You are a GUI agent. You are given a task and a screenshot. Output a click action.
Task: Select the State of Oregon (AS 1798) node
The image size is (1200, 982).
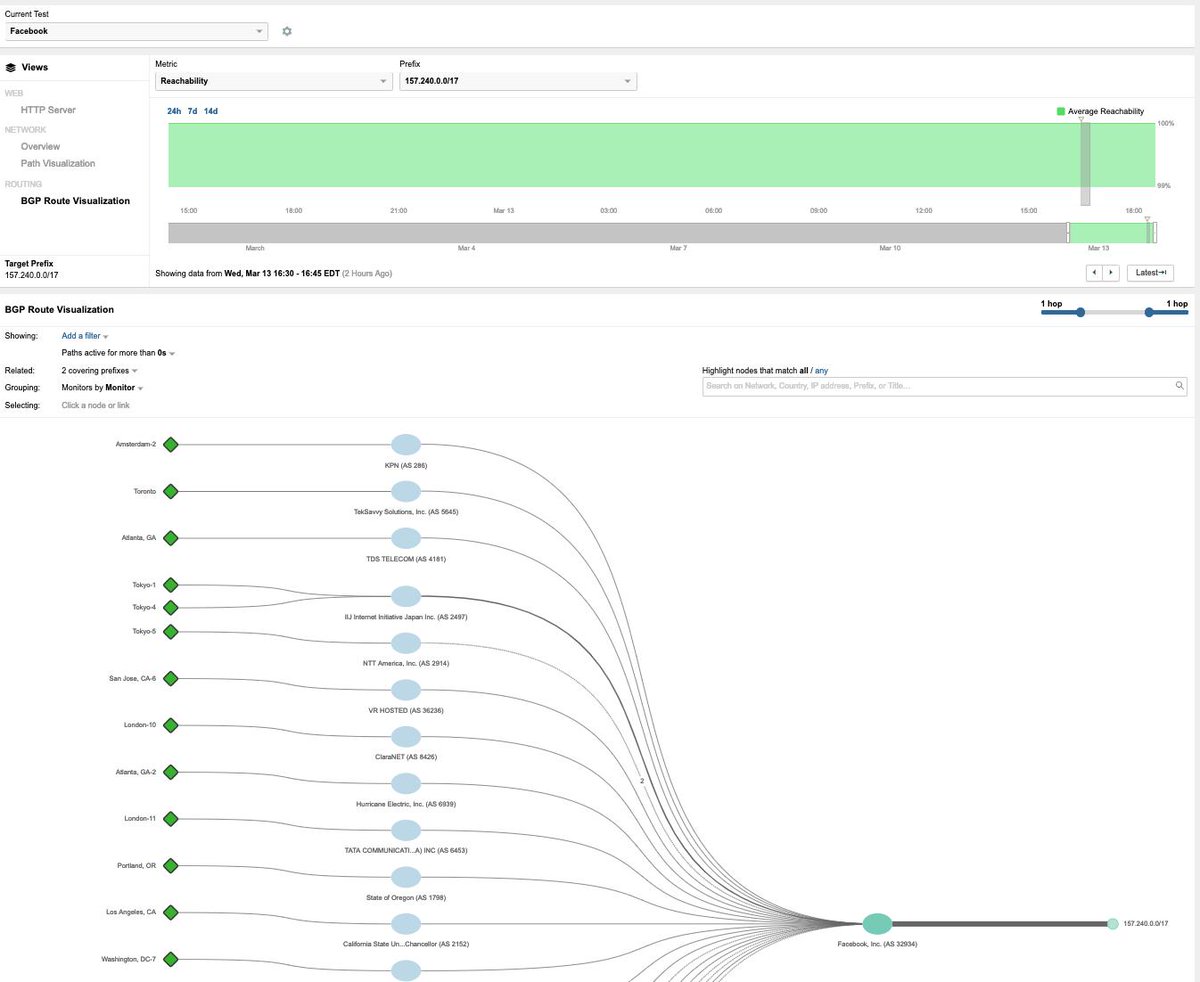click(x=405, y=877)
